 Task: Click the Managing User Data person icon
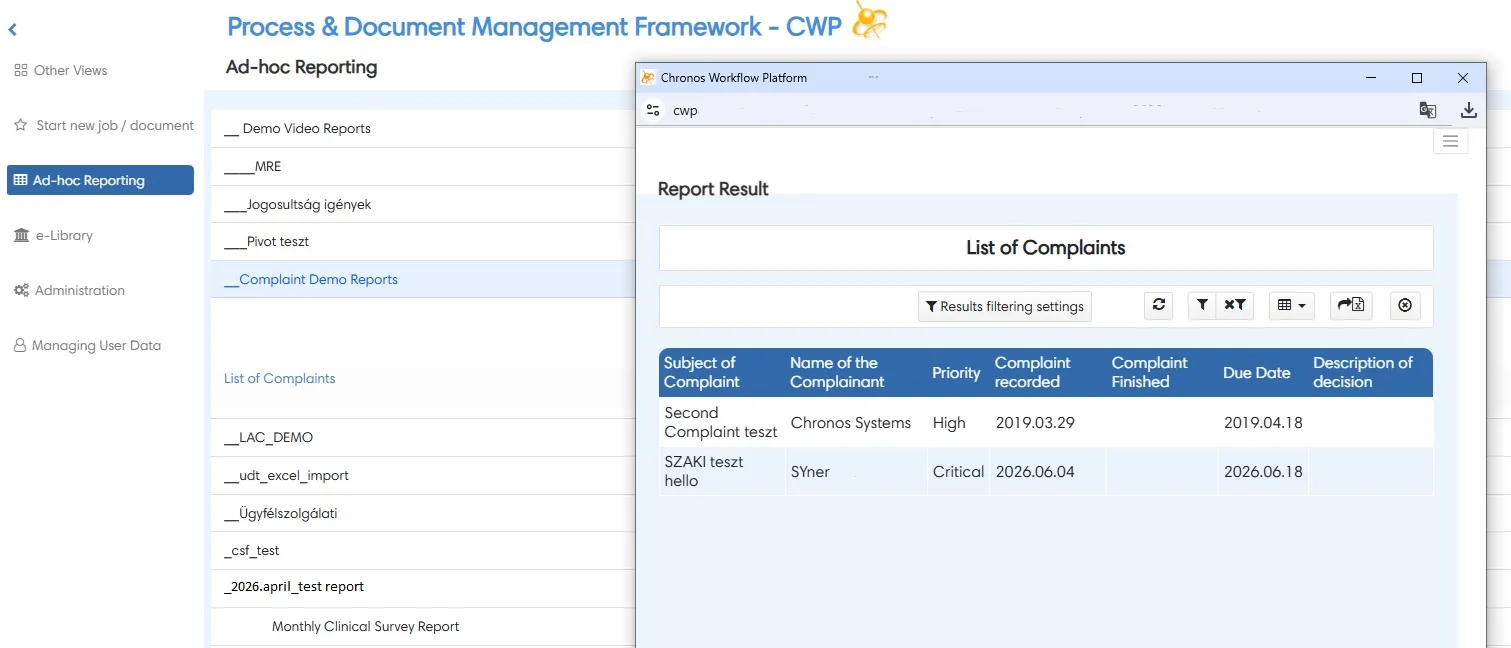20,345
